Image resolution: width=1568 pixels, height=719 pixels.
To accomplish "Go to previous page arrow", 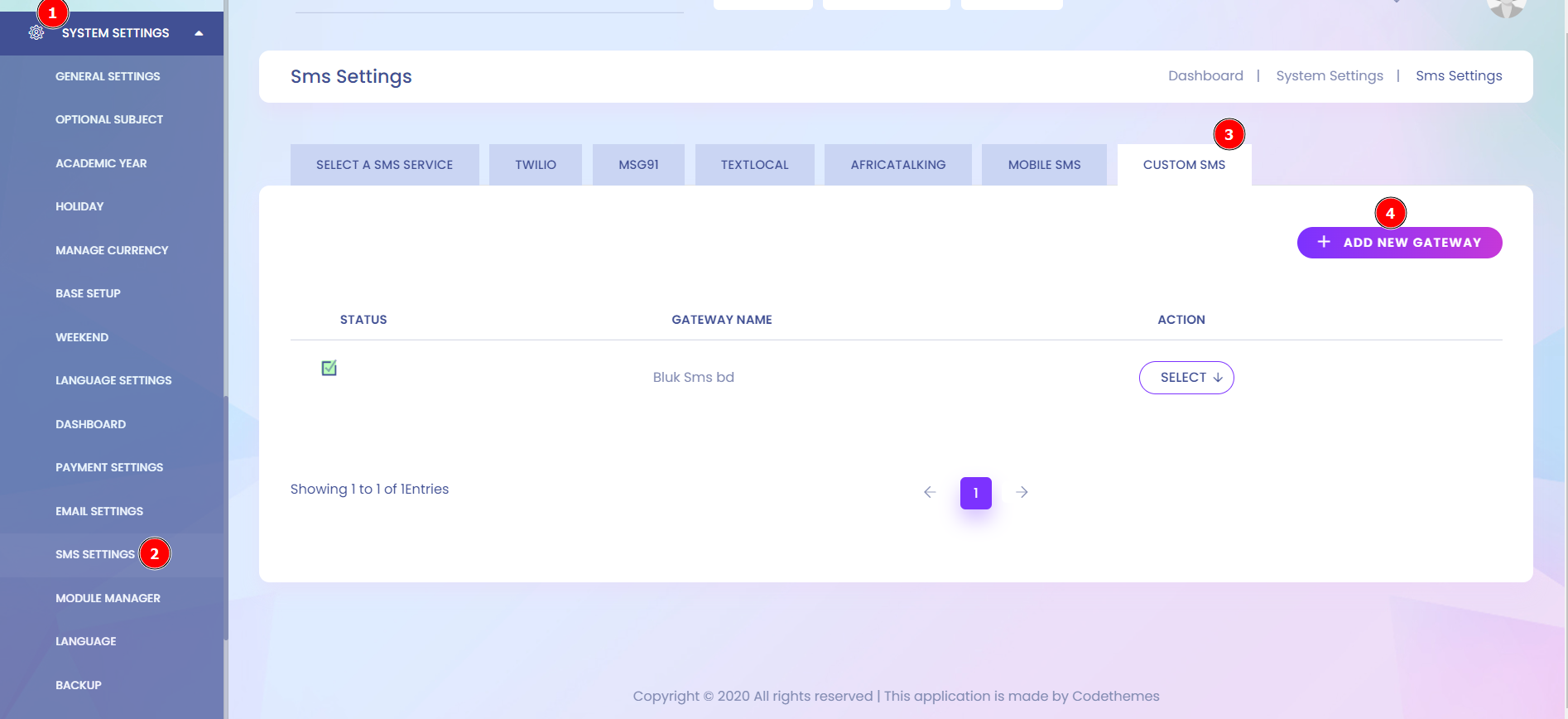I will [x=930, y=492].
